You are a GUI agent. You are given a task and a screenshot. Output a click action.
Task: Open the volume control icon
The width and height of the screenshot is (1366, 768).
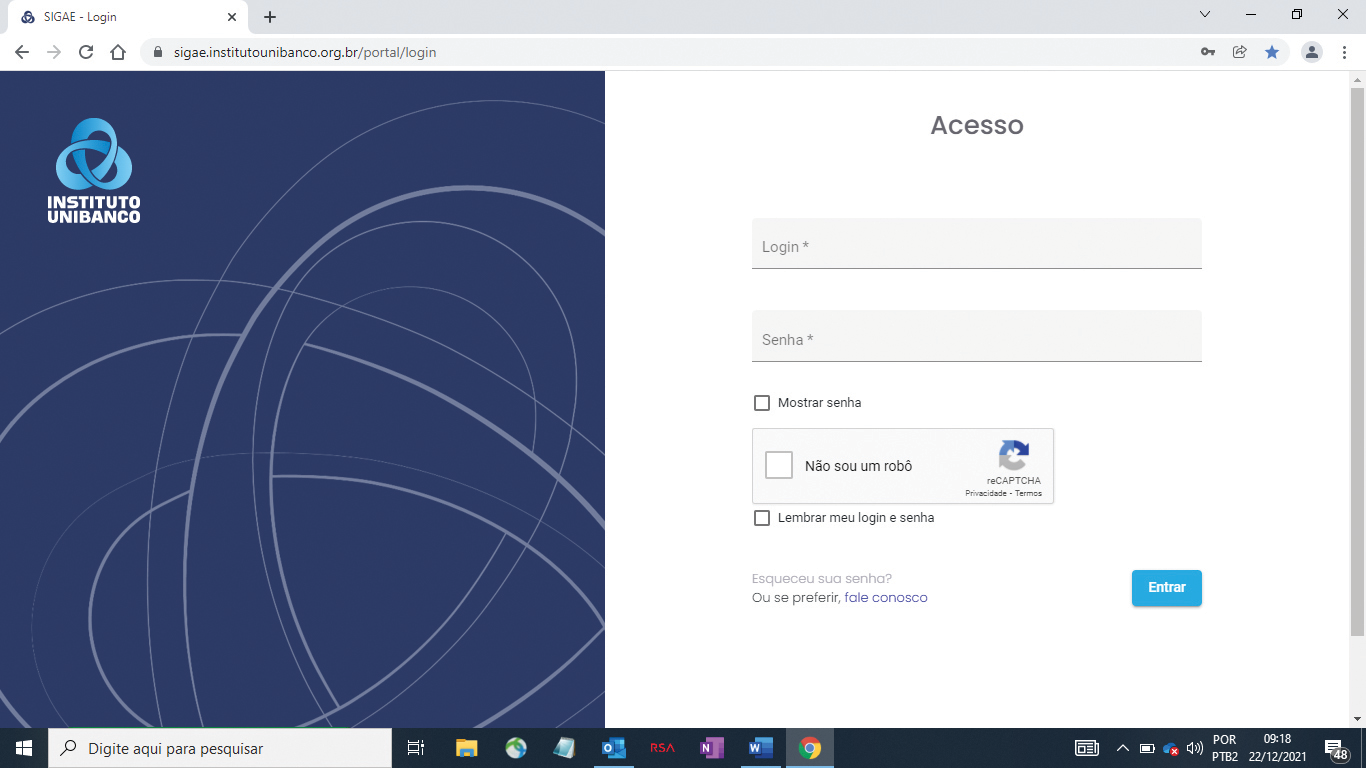[1194, 748]
